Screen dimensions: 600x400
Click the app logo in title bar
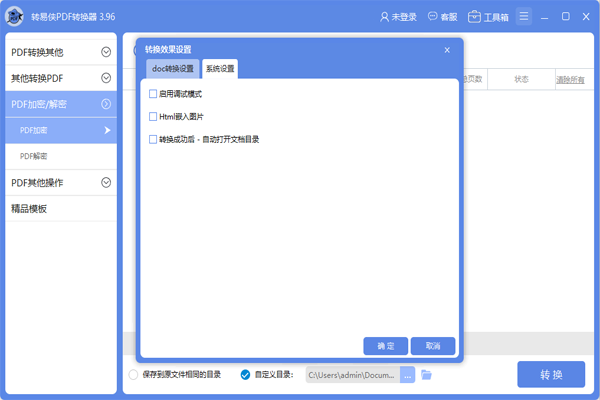[x=15, y=17]
